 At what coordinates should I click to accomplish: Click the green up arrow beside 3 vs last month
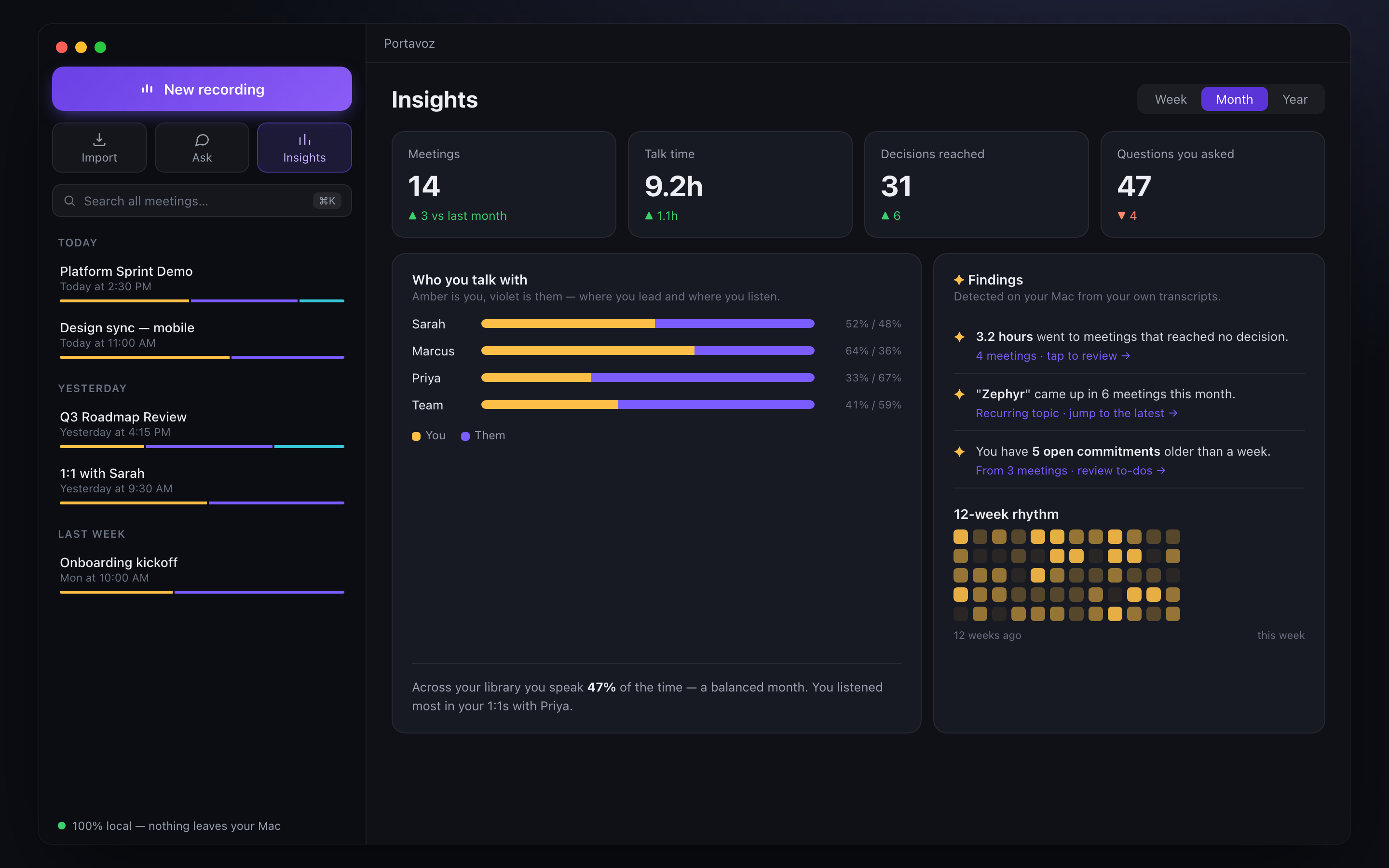[412, 216]
